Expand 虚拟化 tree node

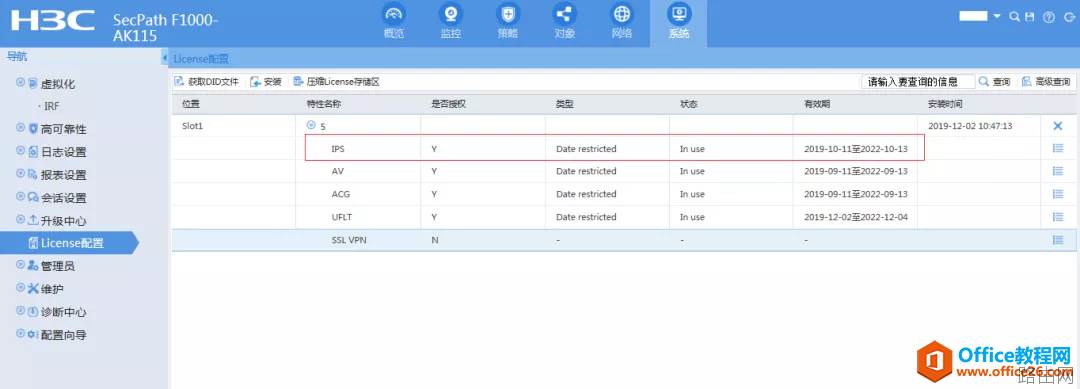click(x=21, y=83)
